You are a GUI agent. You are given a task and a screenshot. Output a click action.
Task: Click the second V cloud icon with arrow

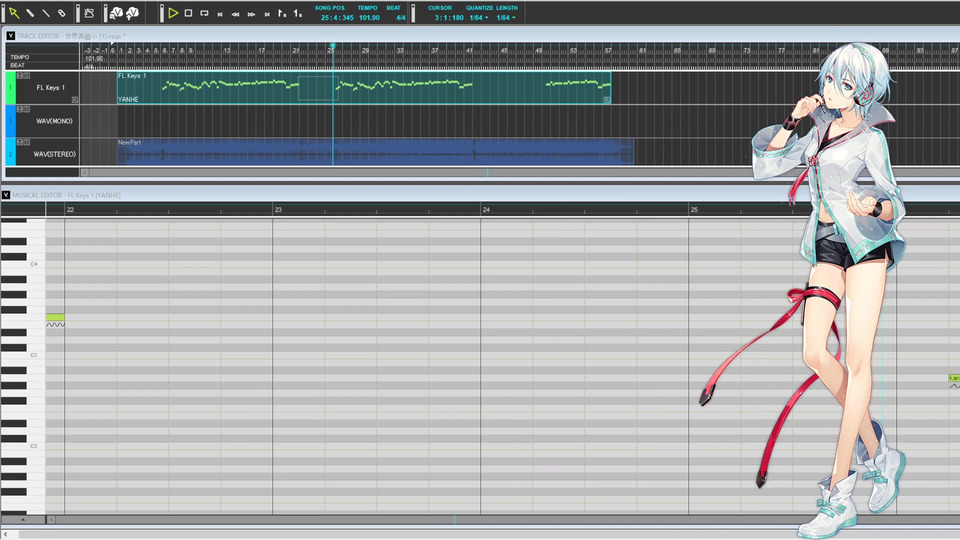point(132,13)
